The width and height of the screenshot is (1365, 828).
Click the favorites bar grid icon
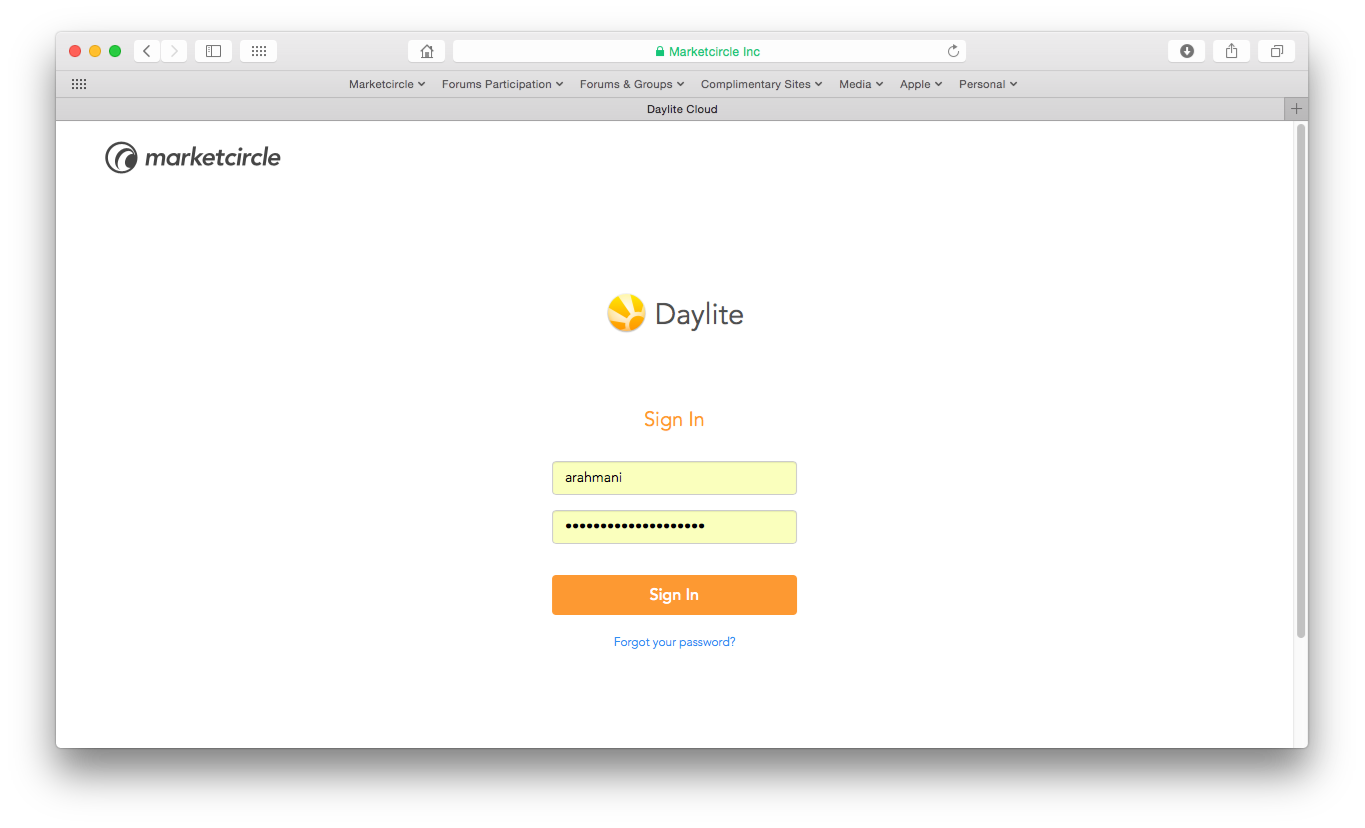pos(79,84)
